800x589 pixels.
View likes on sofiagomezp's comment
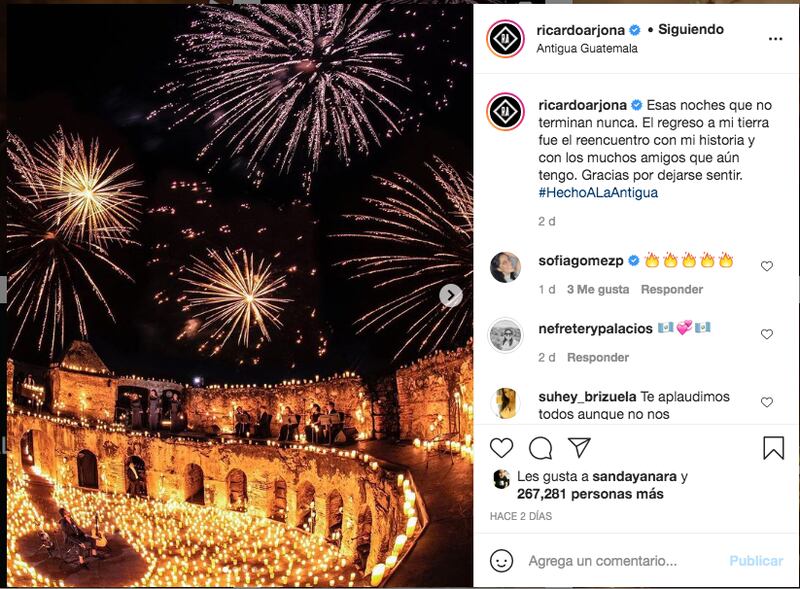coord(597,289)
